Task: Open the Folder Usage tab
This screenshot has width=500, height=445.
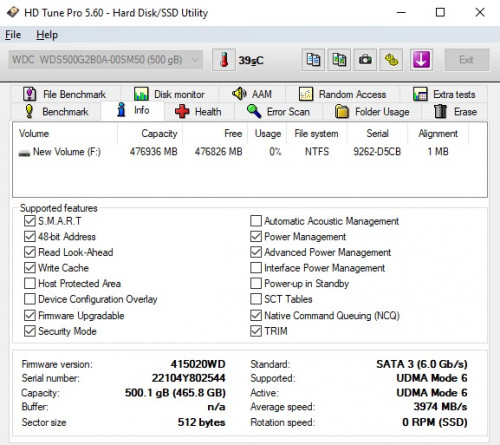Action: click(x=372, y=112)
